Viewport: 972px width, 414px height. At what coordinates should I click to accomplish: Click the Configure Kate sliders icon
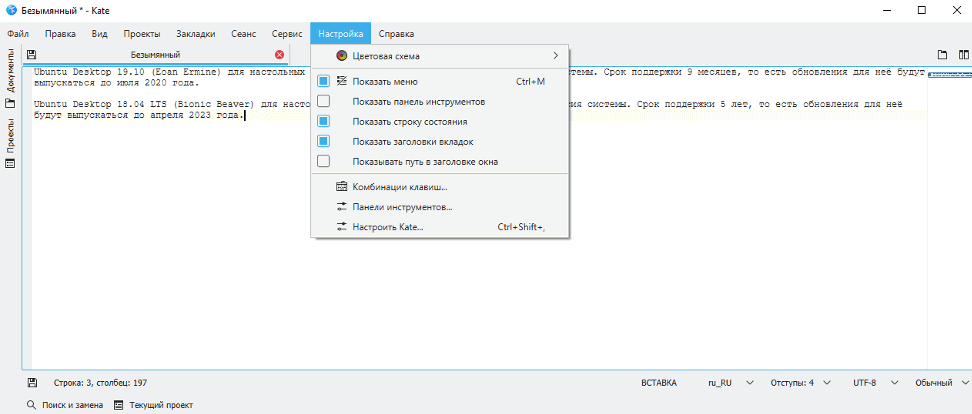[341, 227]
